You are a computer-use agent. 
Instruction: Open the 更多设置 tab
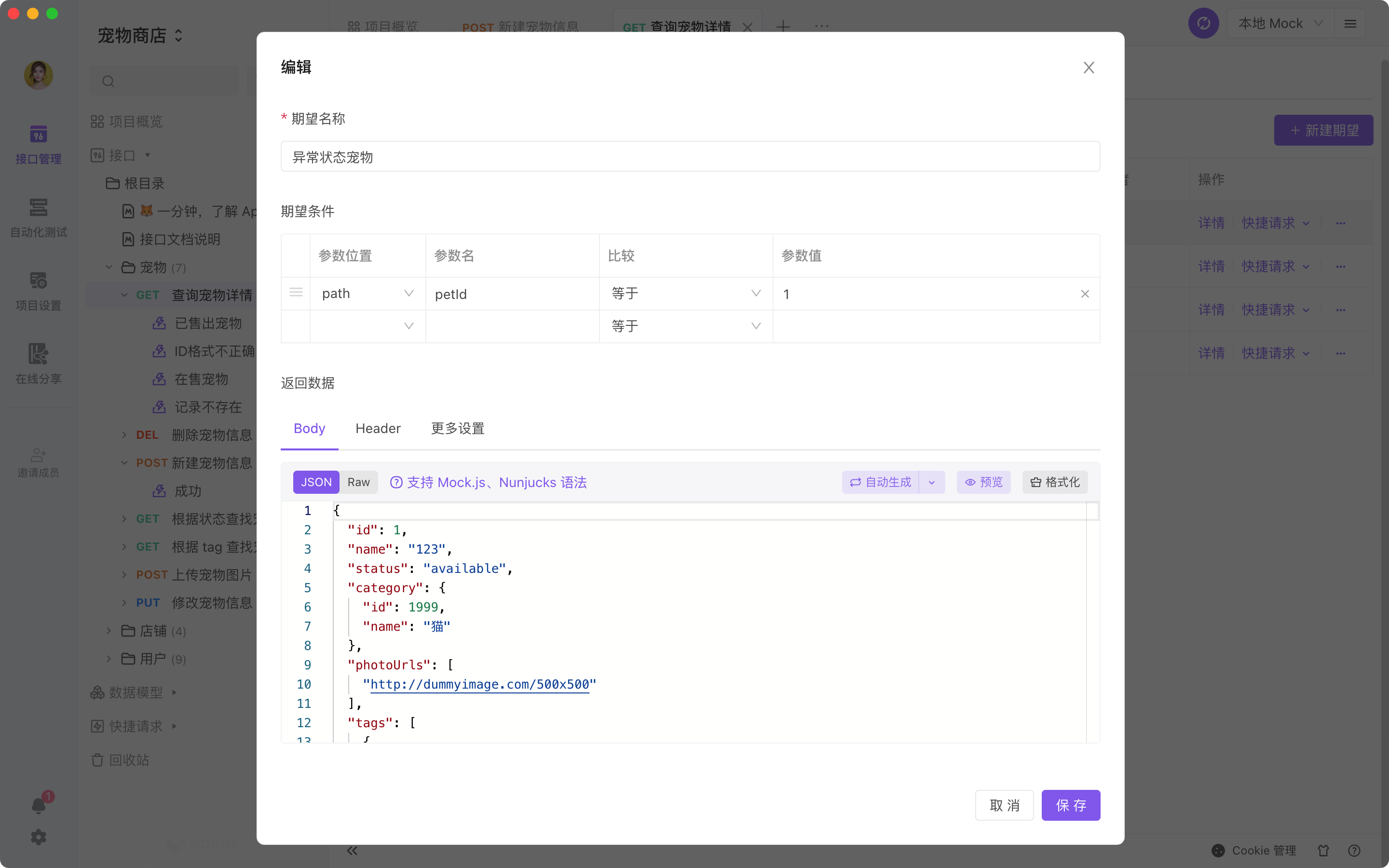(x=457, y=428)
